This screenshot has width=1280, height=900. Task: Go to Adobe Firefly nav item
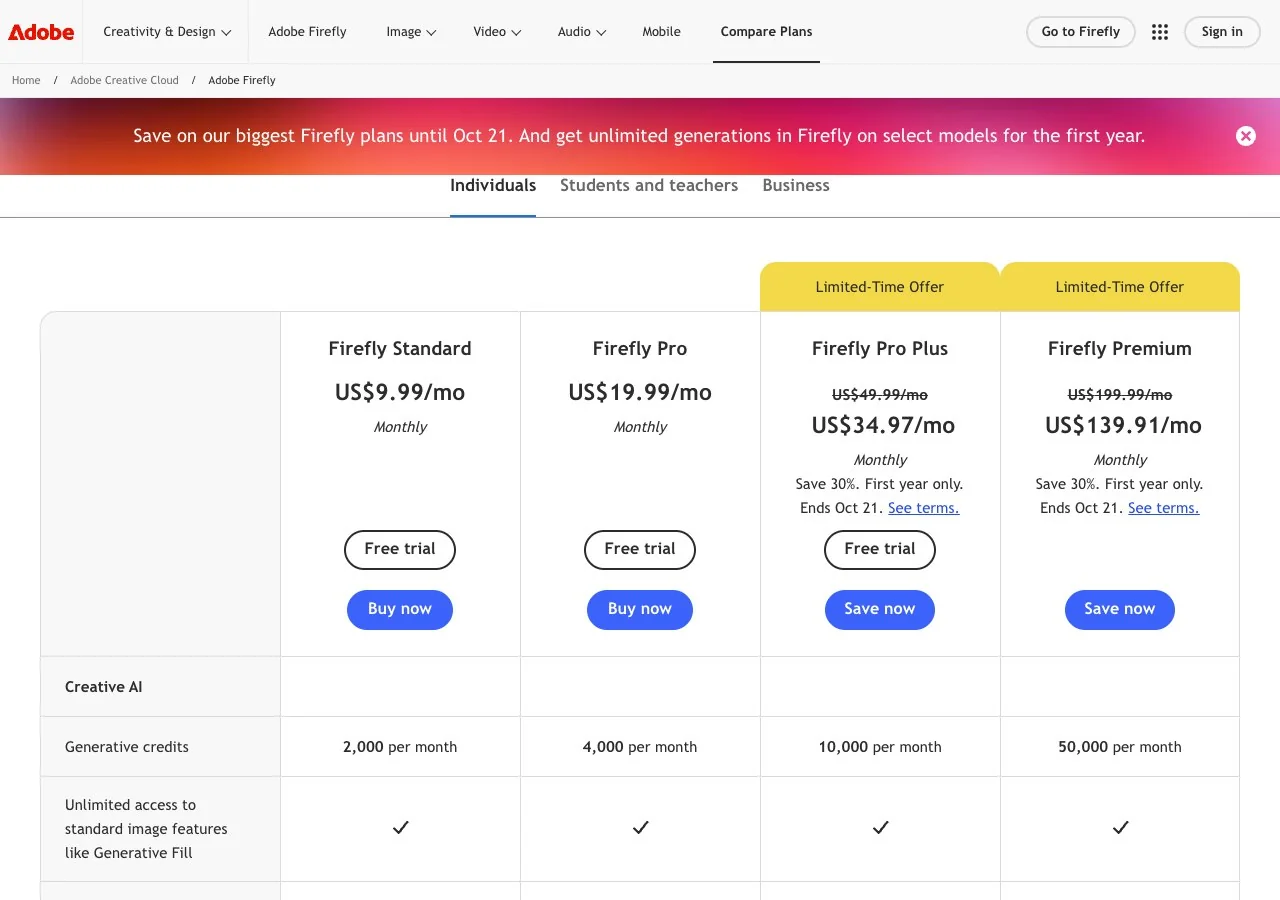307,32
